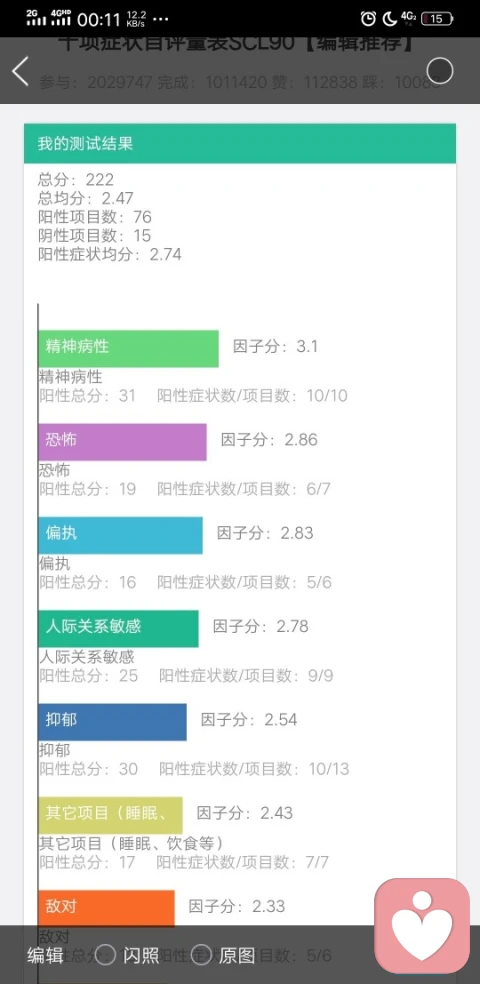Viewport: 480px width, 984px height.
Task: Click the teal 人际关系敏感 bar
Action: (x=118, y=628)
